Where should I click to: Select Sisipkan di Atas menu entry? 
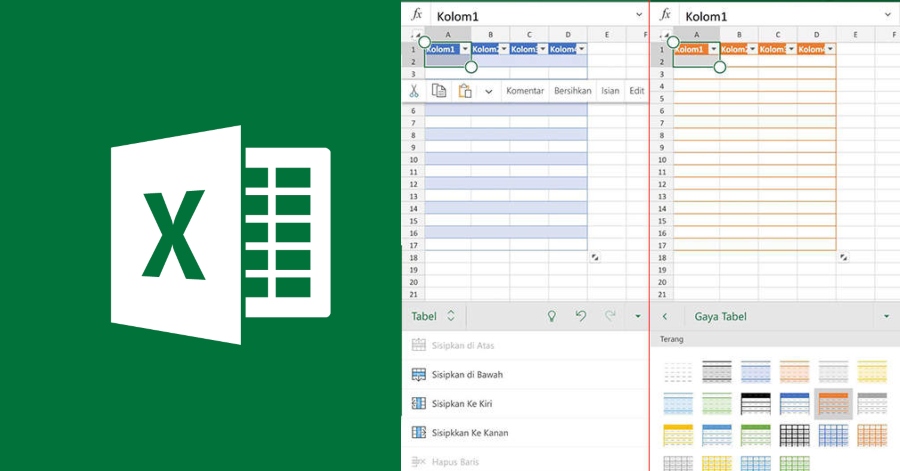[x=525, y=345]
